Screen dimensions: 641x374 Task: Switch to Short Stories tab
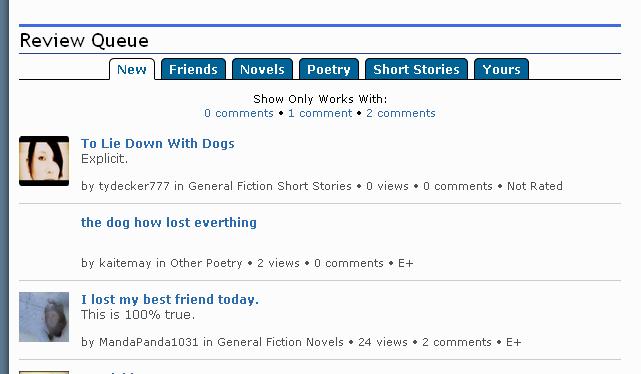pos(416,69)
